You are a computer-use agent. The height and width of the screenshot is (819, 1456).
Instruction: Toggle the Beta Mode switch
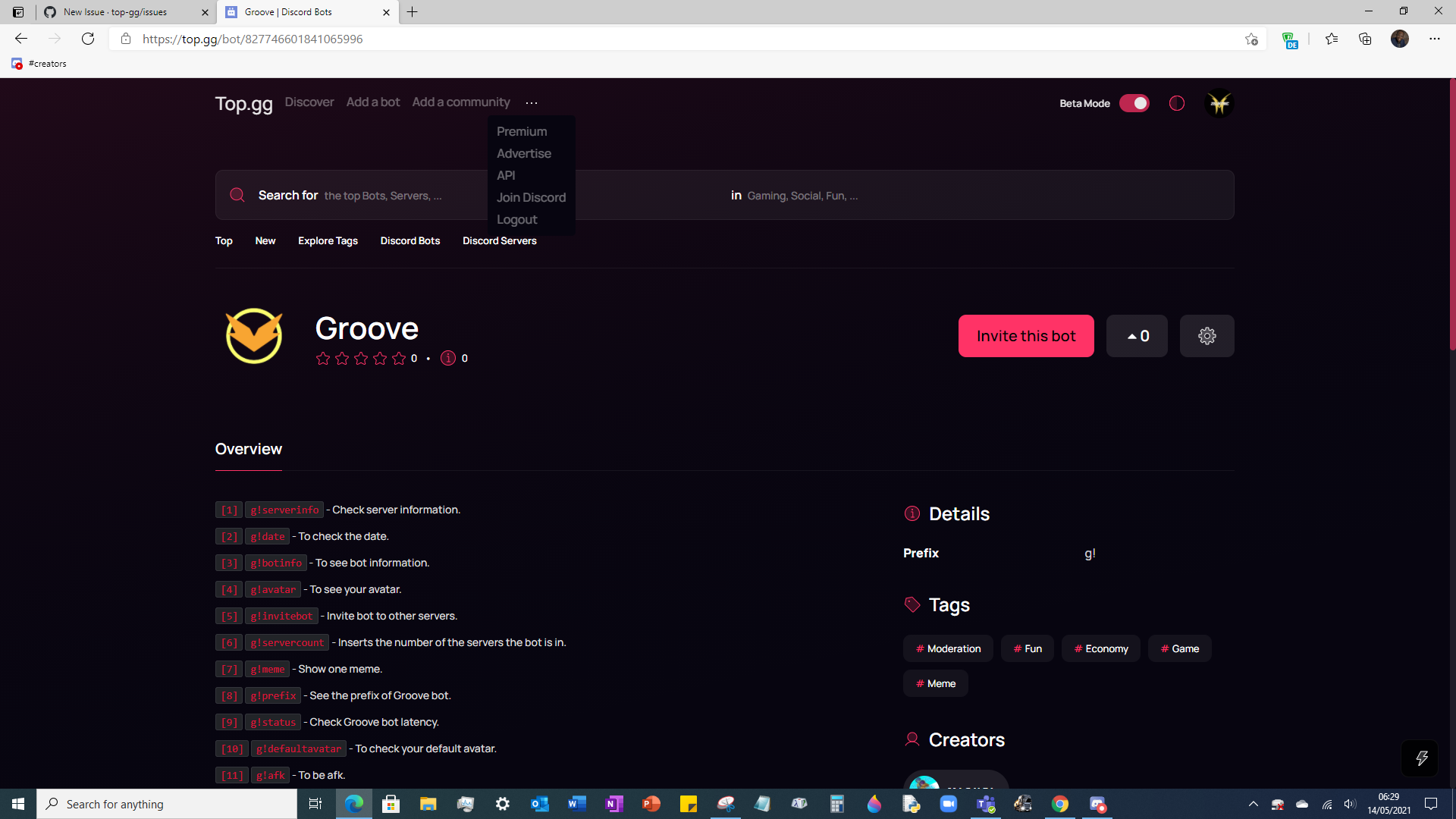1134,103
